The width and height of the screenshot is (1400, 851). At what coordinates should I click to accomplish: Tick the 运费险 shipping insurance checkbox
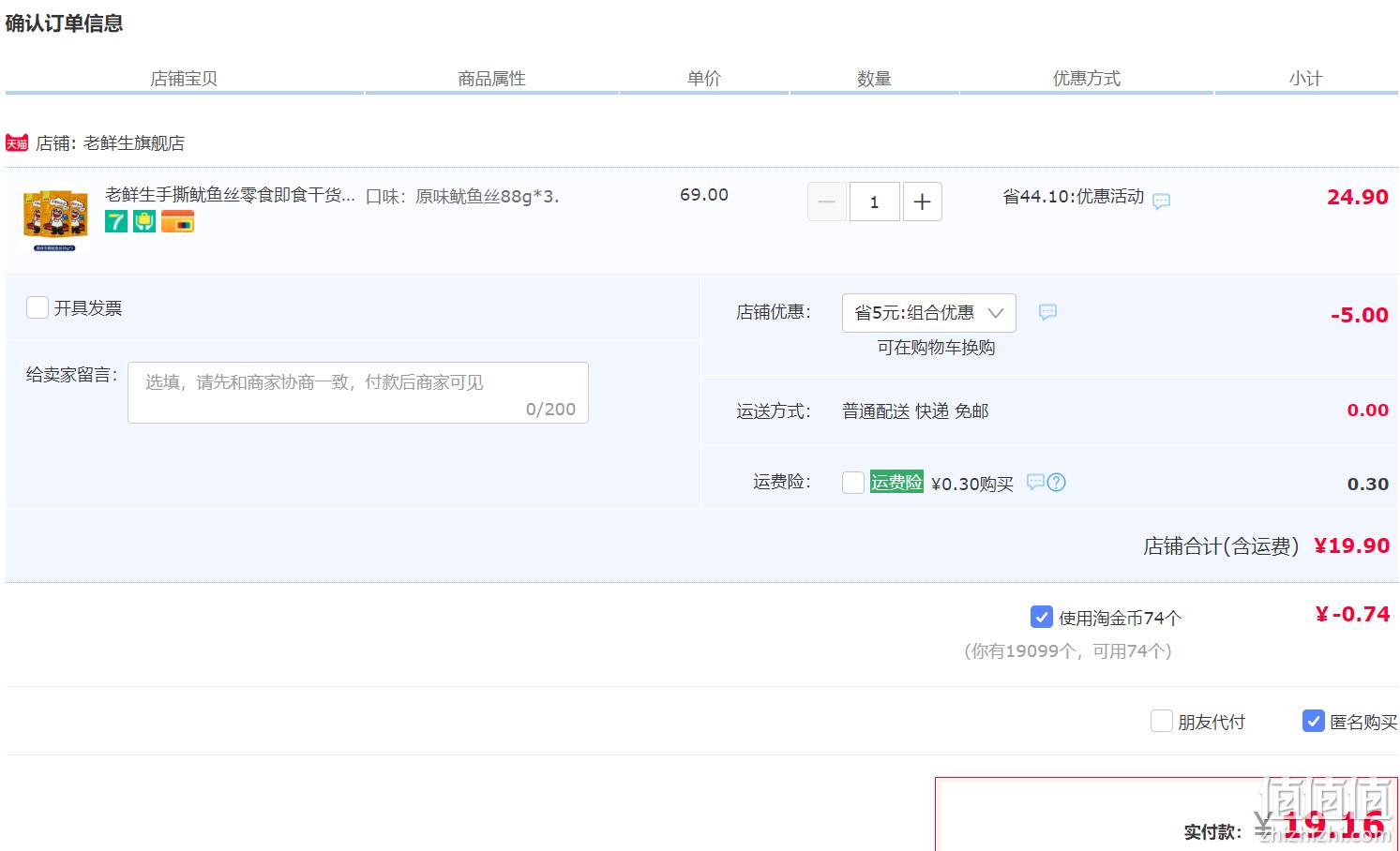[x=853, y=483]
